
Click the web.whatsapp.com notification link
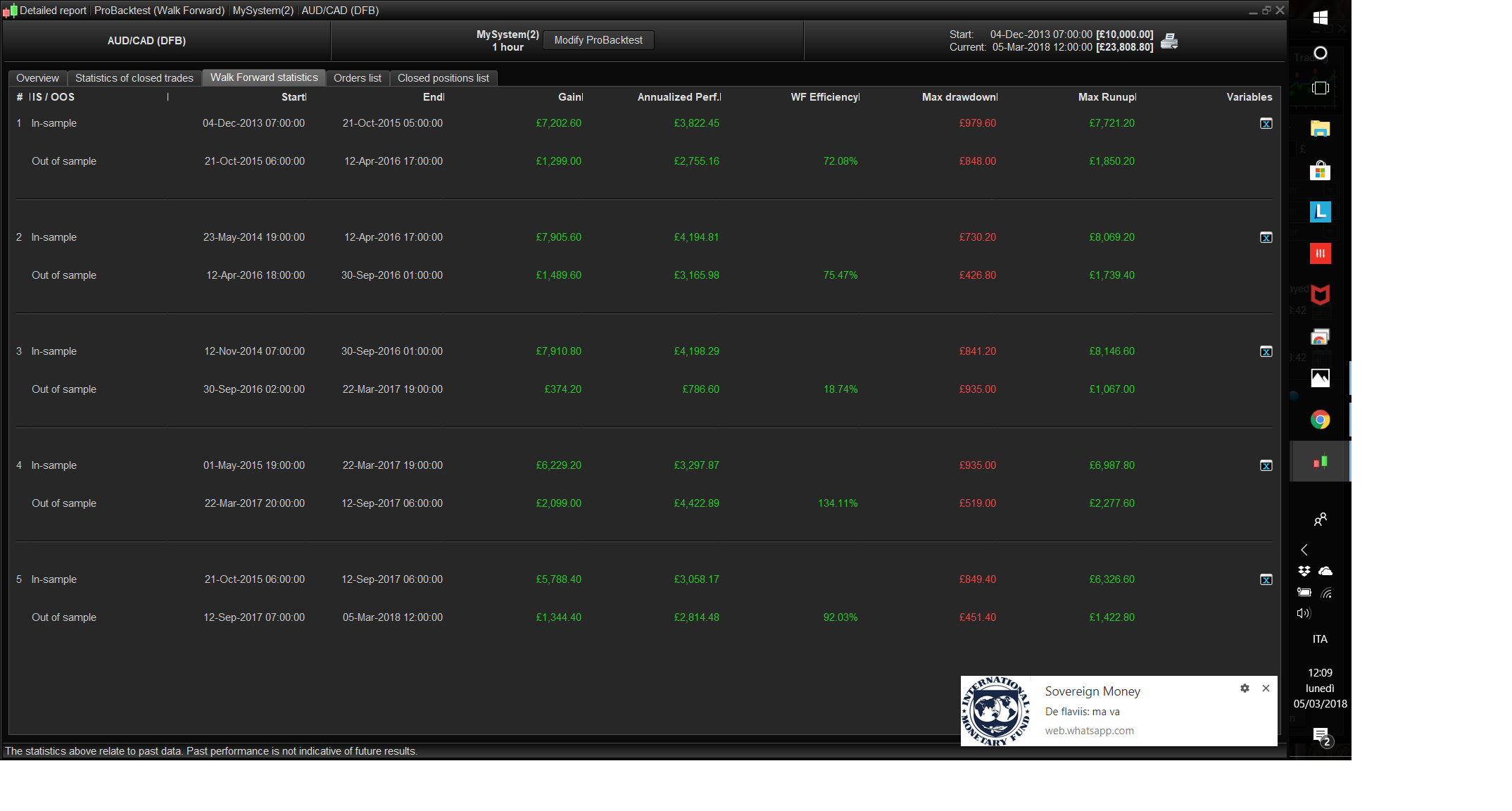tap(1089, 731)
